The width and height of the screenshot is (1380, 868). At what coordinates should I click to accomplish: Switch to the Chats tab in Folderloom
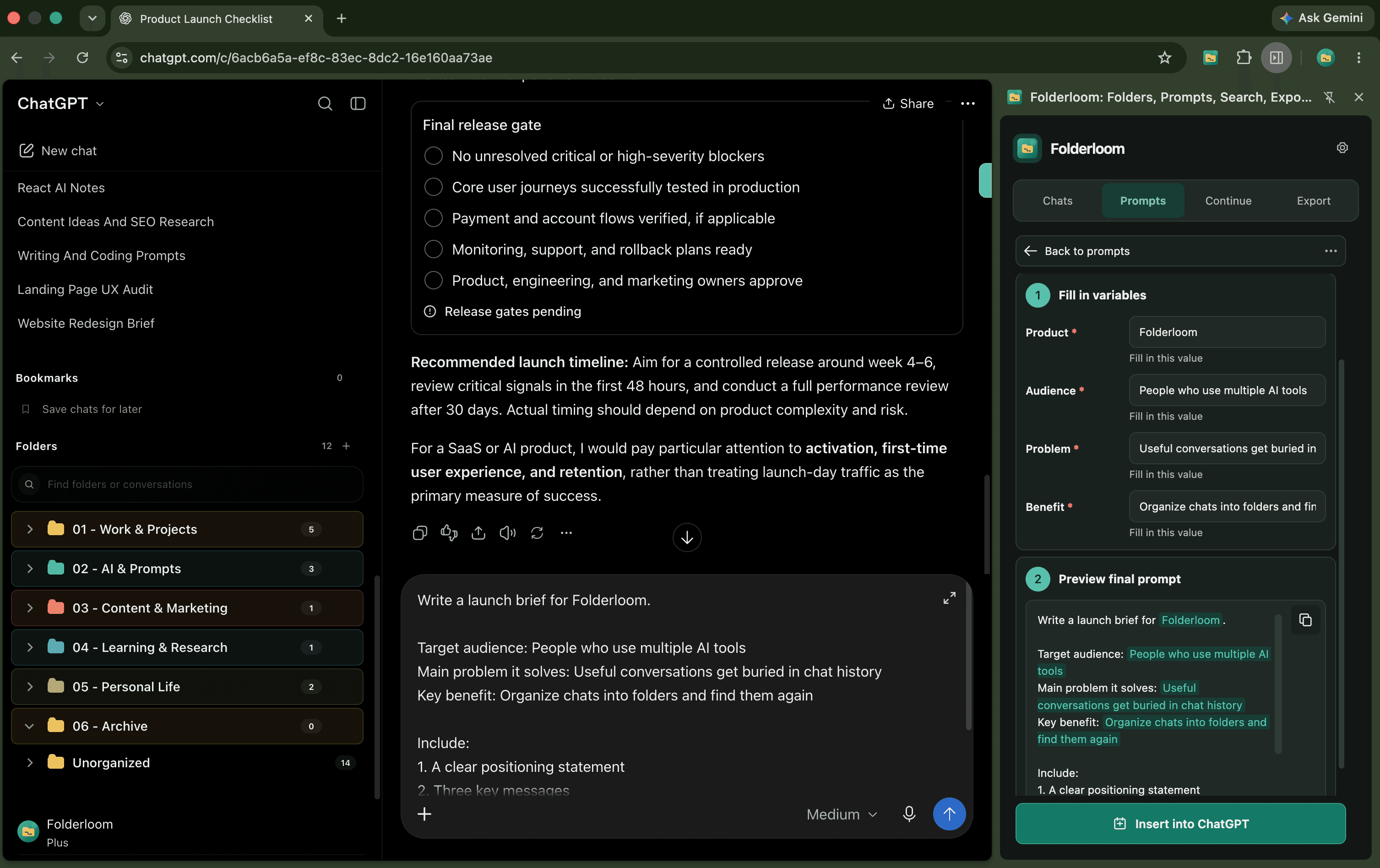tap(1057, 201)
